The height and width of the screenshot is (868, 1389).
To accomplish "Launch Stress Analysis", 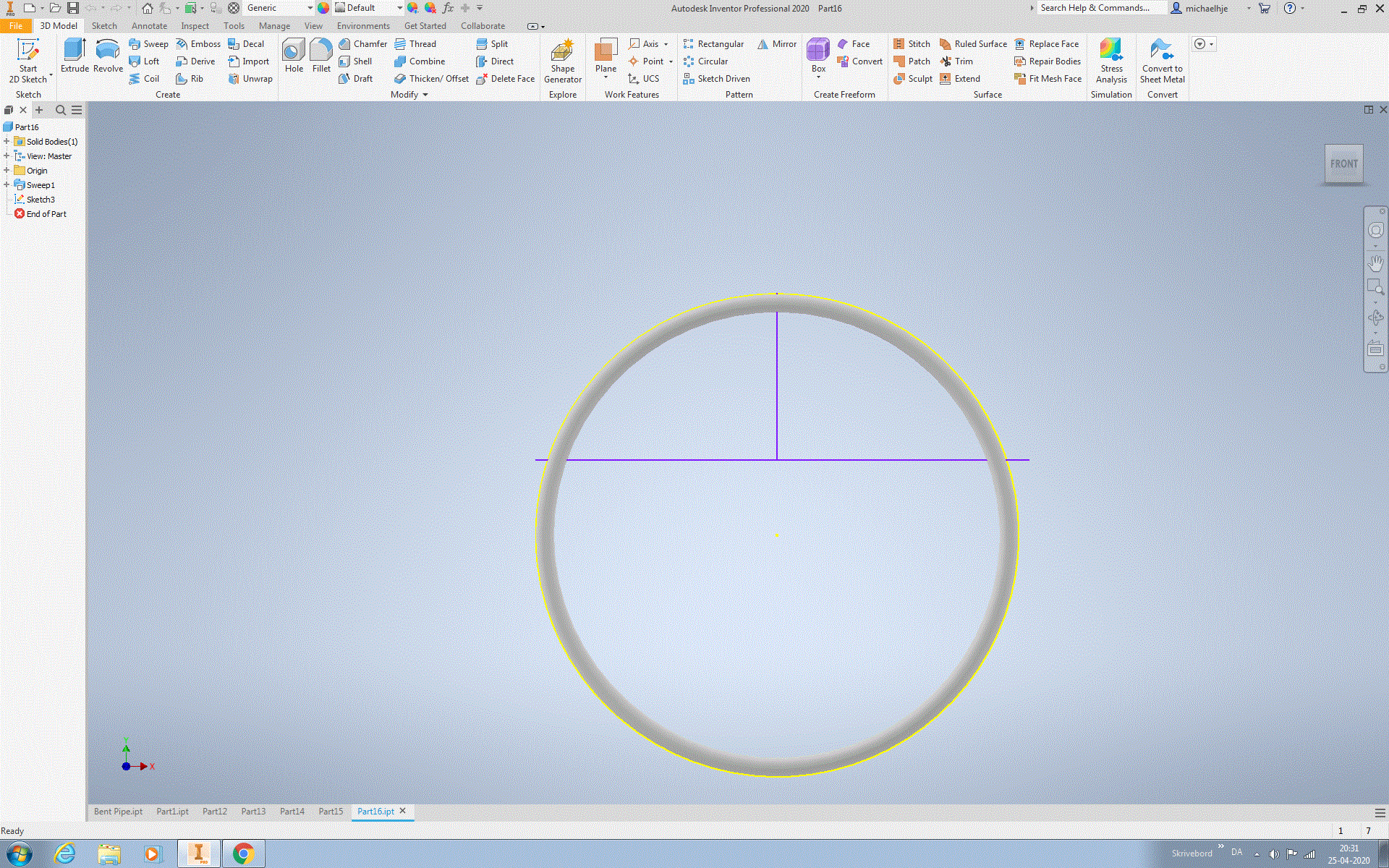I will coord(1111,61).
